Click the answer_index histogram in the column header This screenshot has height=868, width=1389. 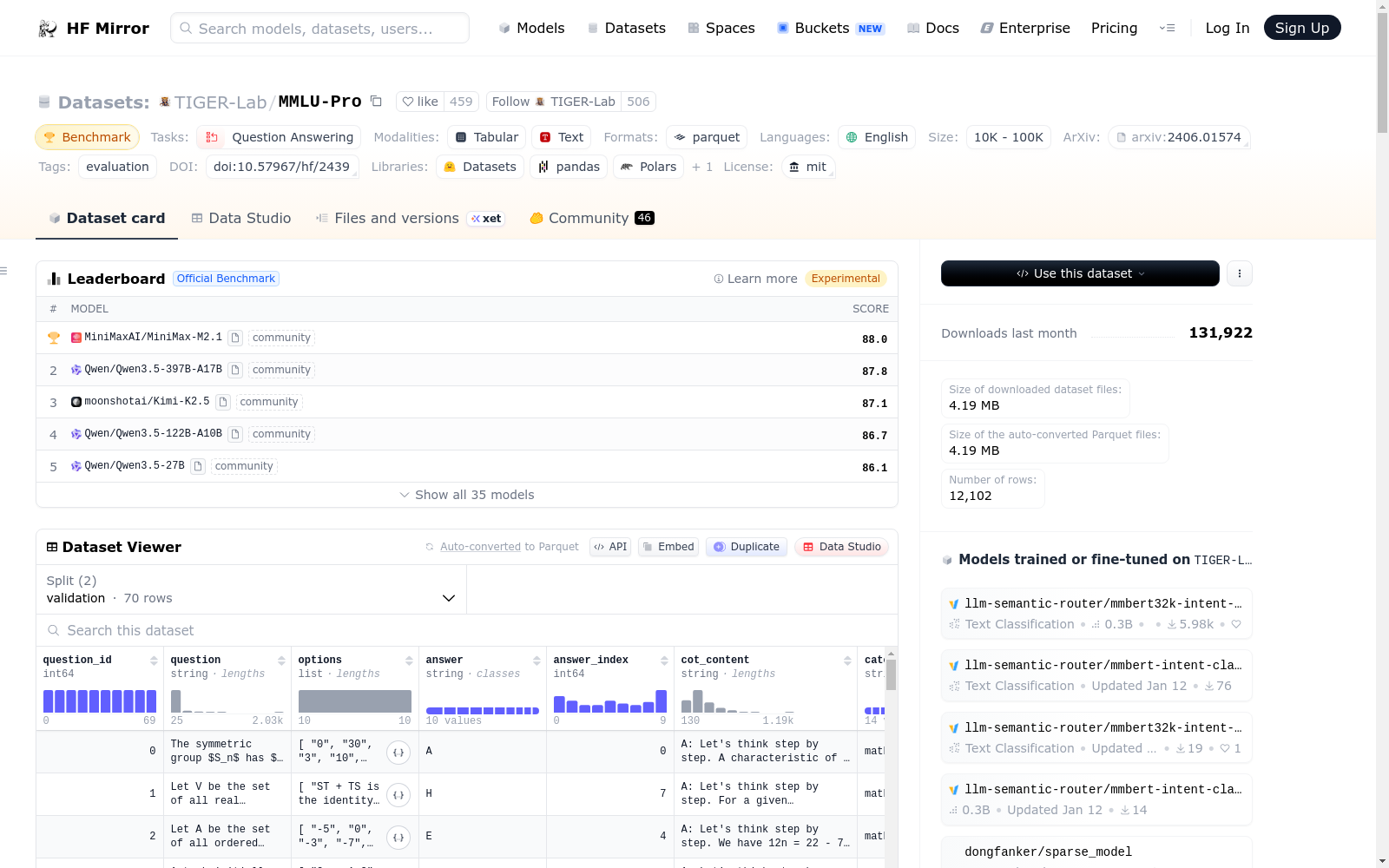(x=610, y=701)
